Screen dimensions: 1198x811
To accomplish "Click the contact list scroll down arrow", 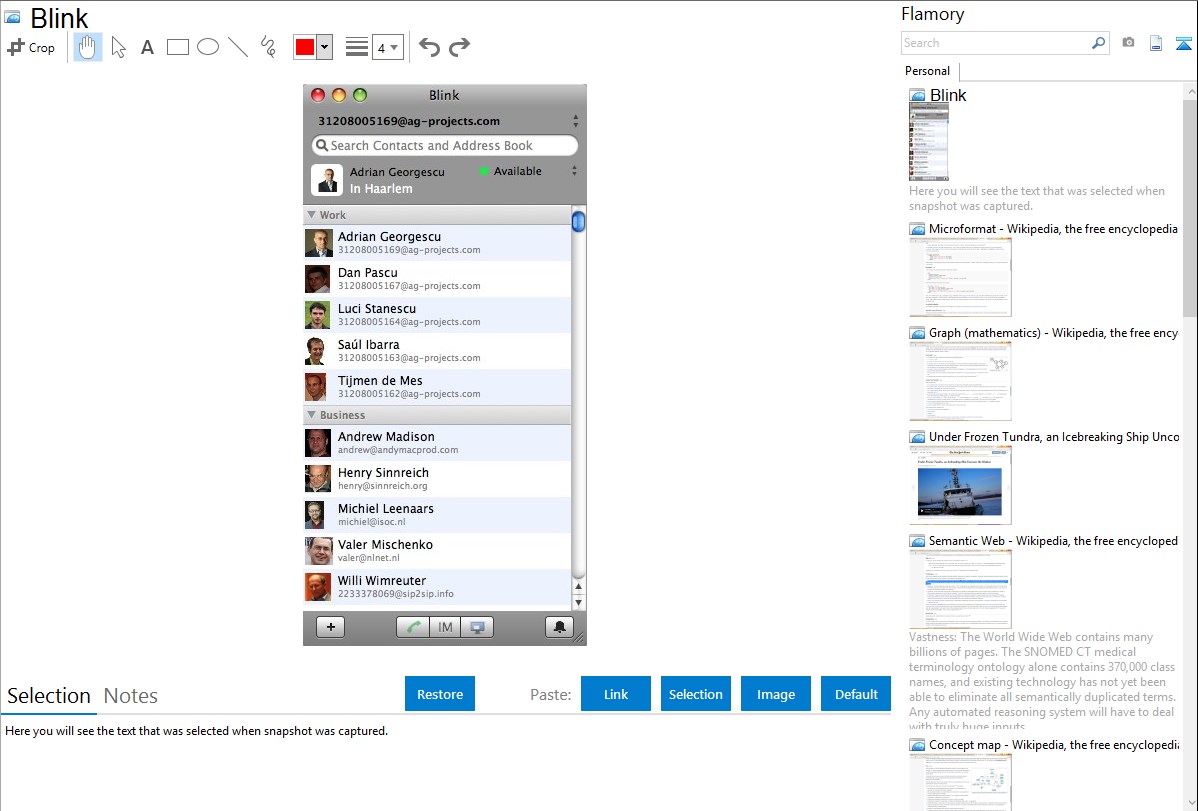I will coord(578,602).
